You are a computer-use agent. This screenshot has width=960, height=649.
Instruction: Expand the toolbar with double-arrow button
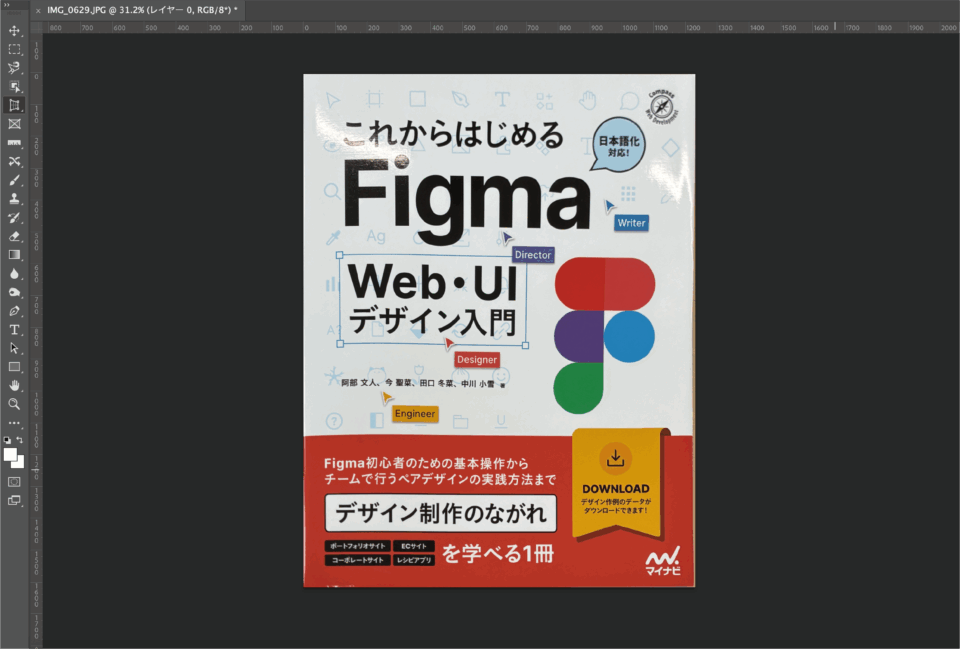click(7, 4)
